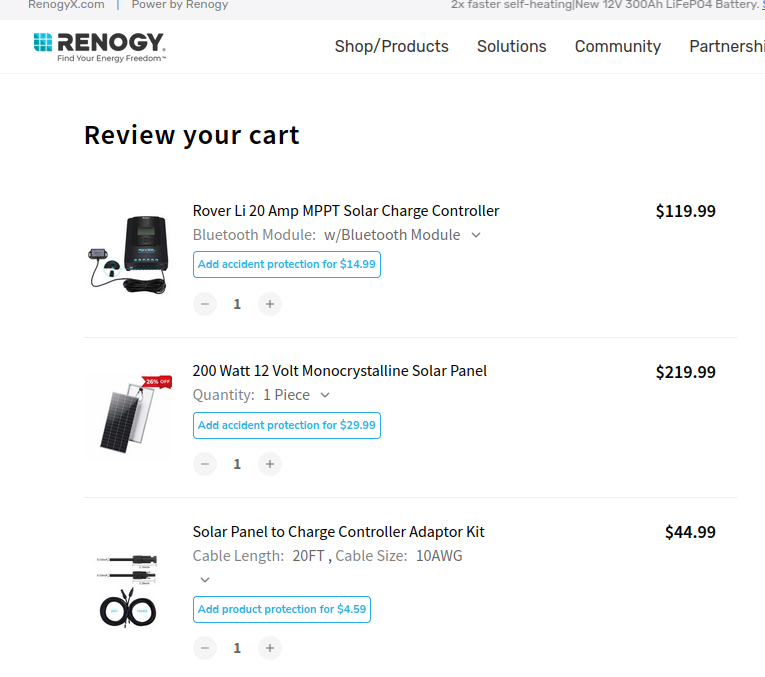The image size is (765, 677).
Task: Decrease 200 Watt solar panel quantity
Action: tap(205, 464)
